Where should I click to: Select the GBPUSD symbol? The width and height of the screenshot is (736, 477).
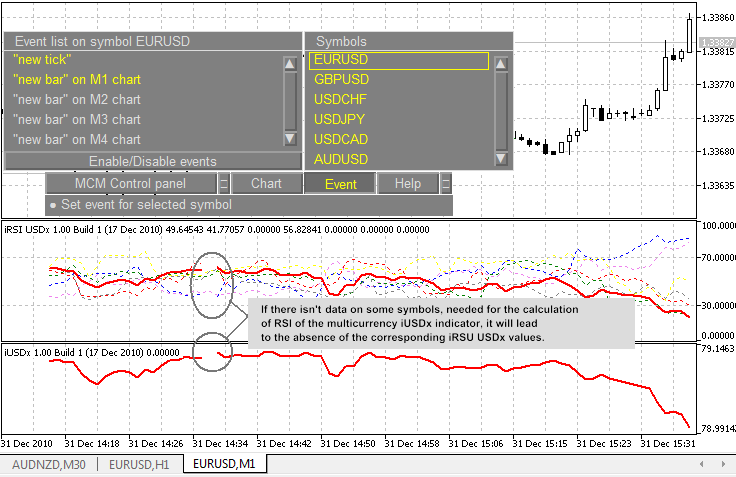pyautogui.click(x=341, y=80)
